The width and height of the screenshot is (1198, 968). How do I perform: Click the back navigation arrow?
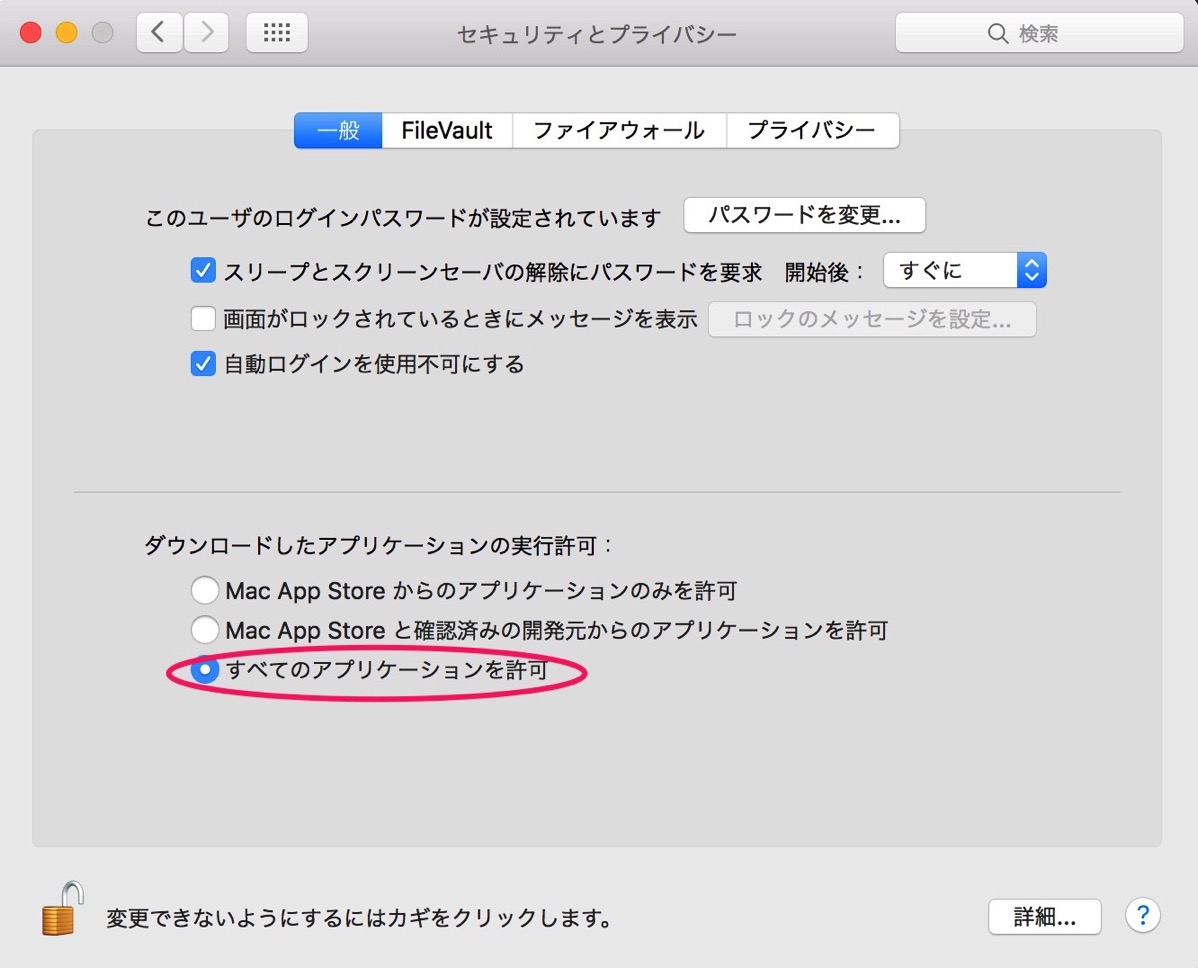click(159, 32)
